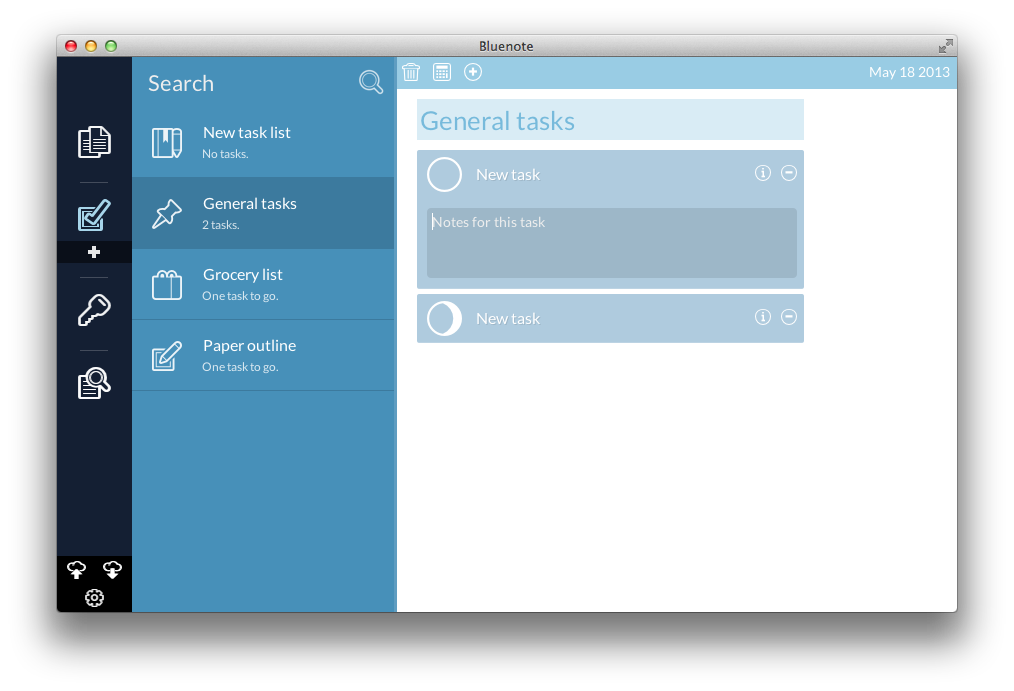
Task: Edit the General tasks title field
Action: pos(610,120)
